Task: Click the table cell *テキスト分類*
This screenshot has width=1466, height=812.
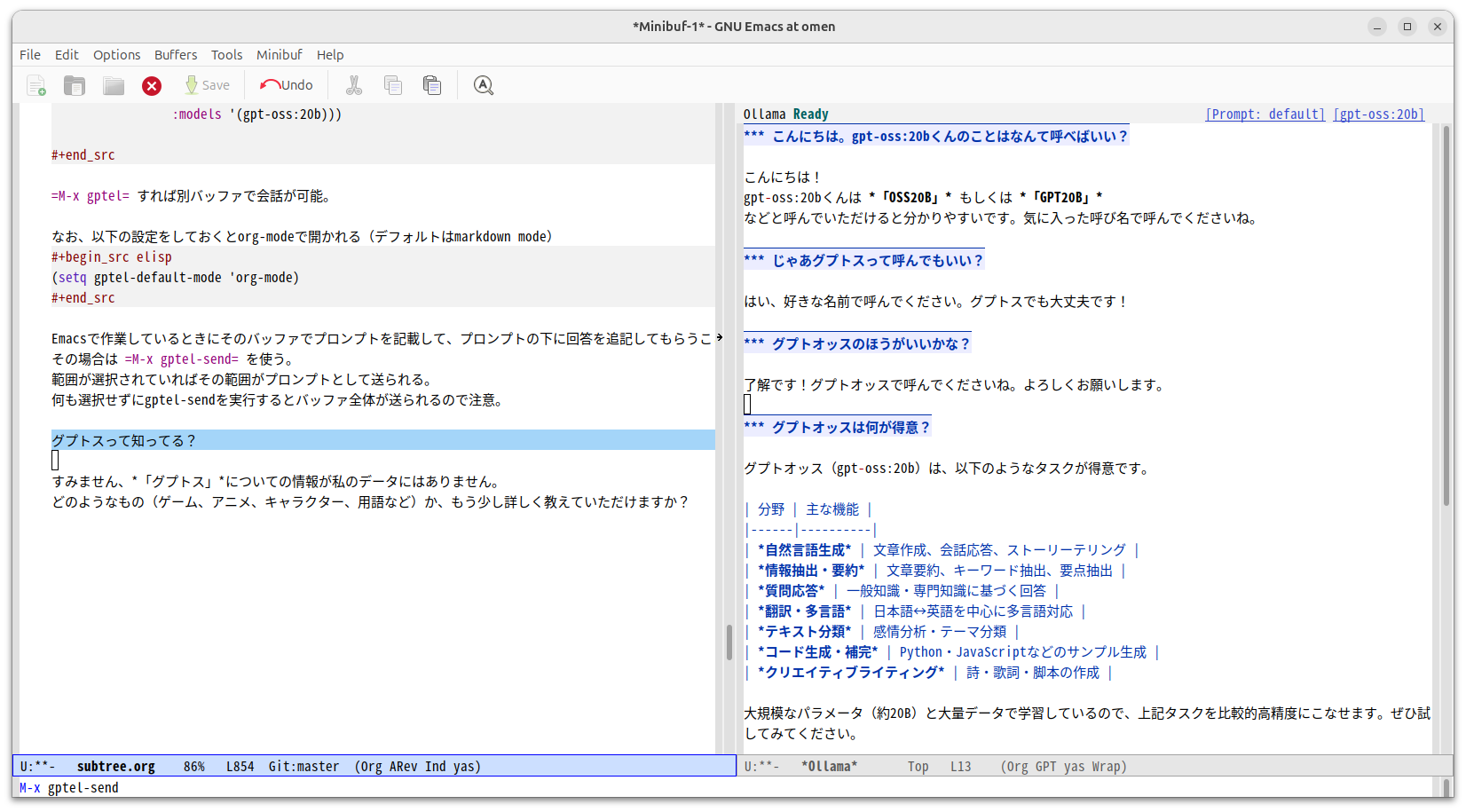Action: (x=804, y=632)
